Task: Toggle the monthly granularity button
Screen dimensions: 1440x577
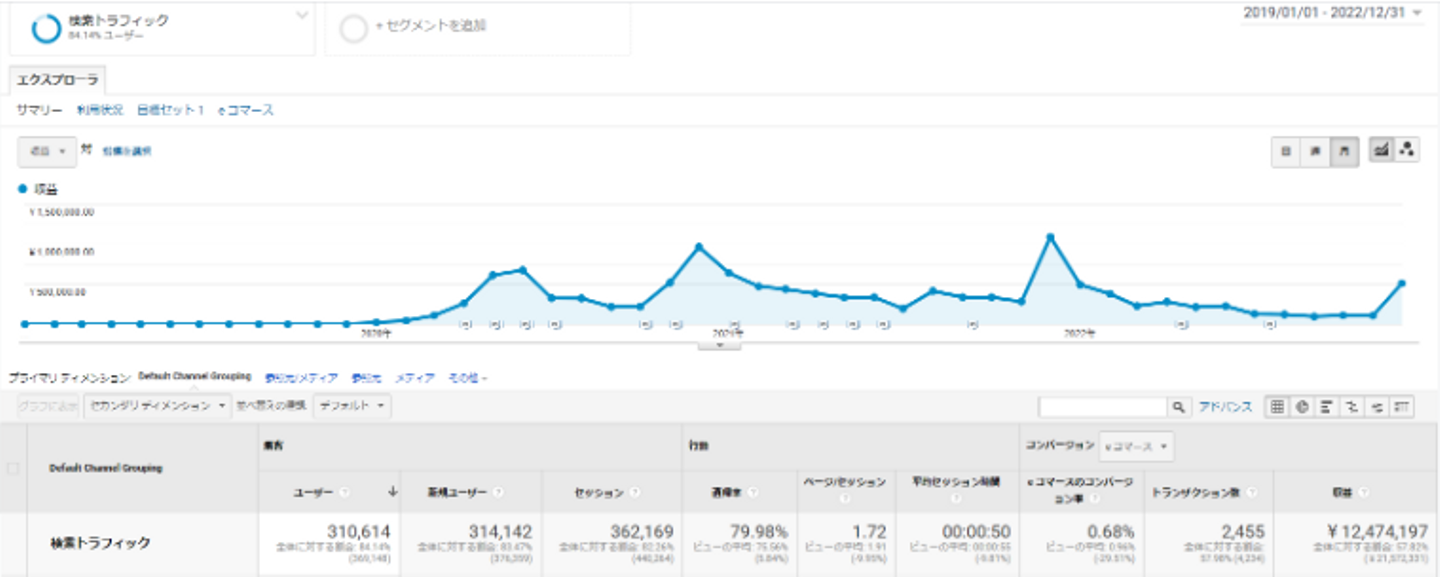Action: 1344,151
